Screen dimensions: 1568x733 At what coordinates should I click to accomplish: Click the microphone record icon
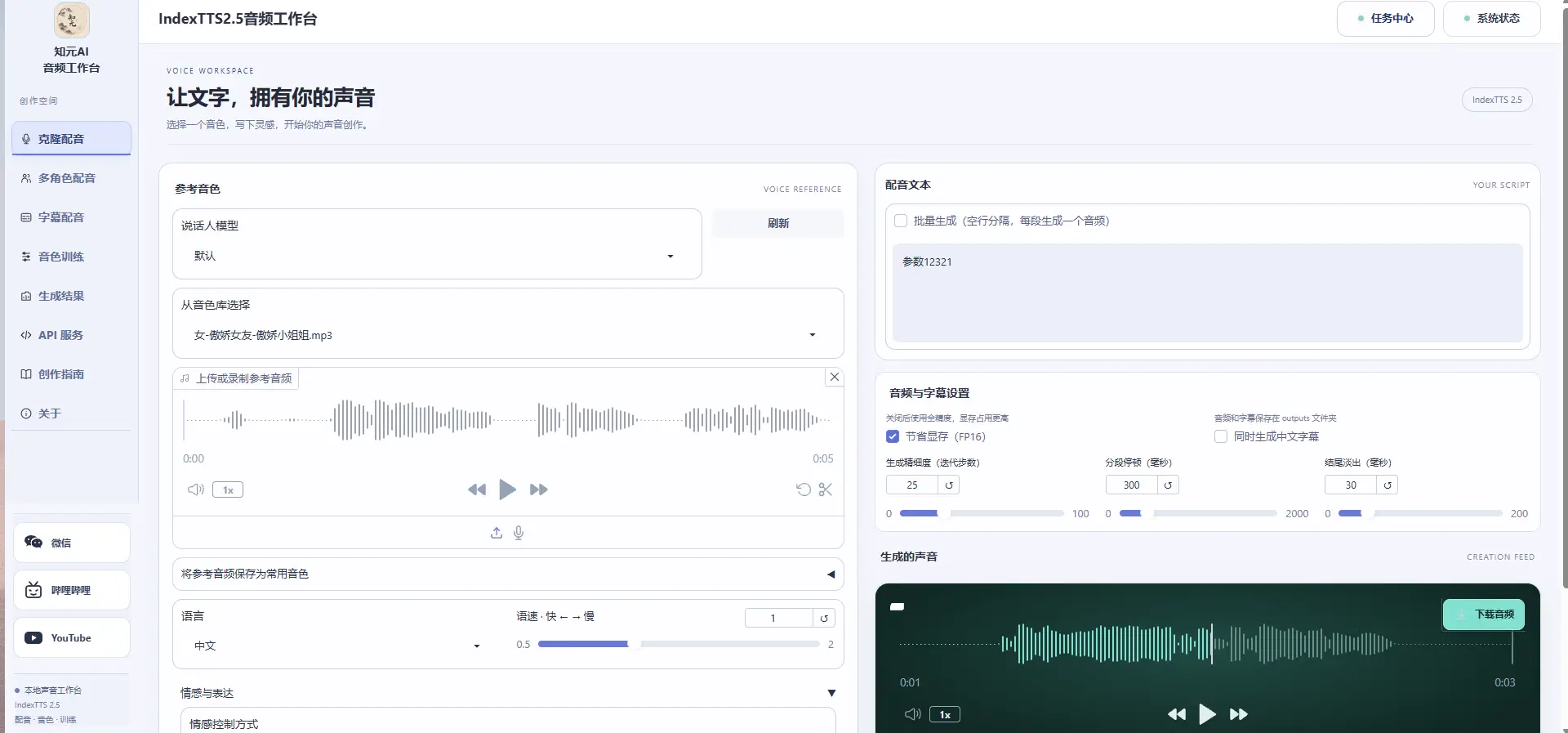(519, 533)
